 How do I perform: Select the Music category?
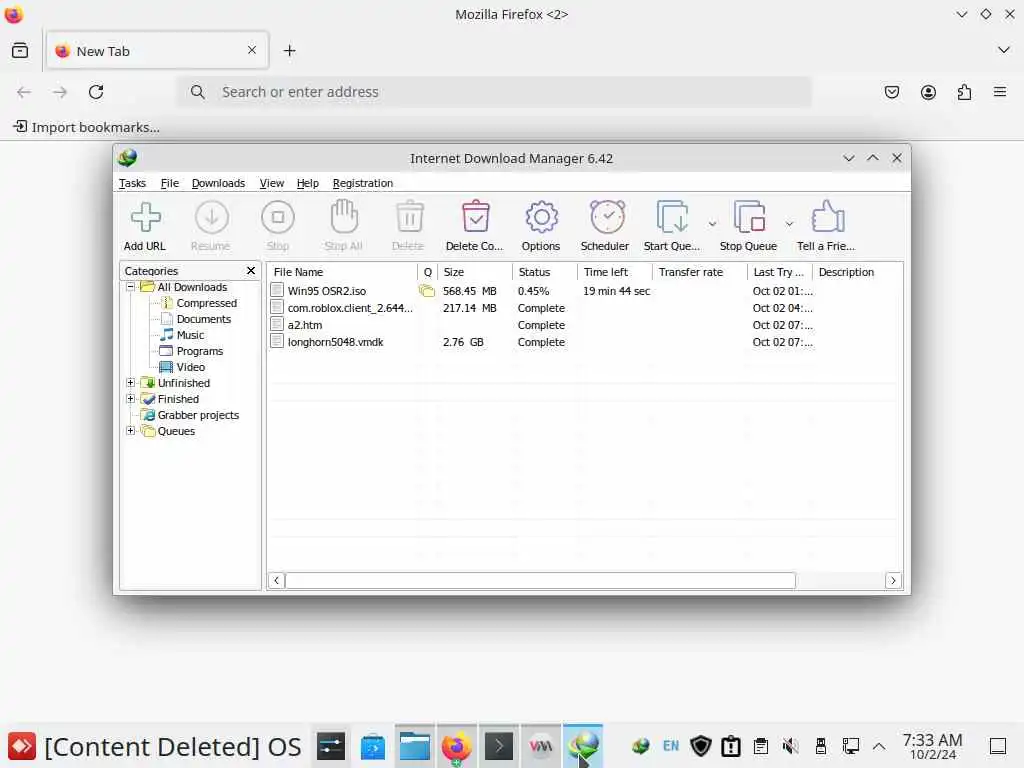pyautogui.click(x=190, y=335)
